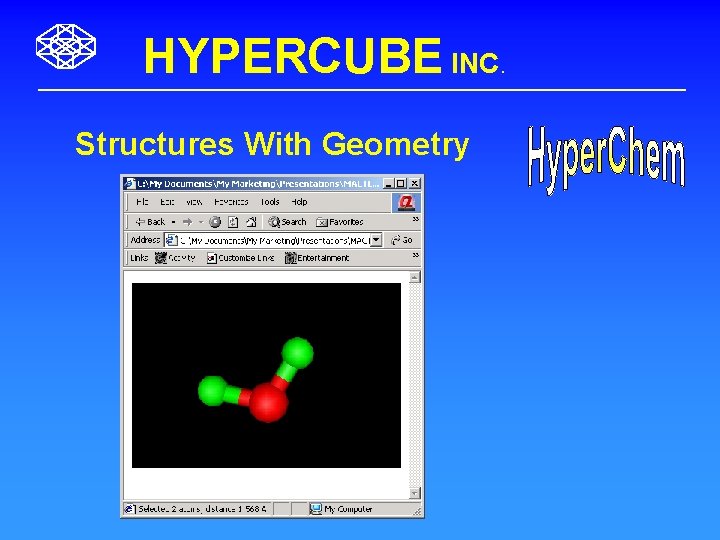Click the HyperChem wordart logo
The image size is (720, 540).
click(x=607, y=160)
